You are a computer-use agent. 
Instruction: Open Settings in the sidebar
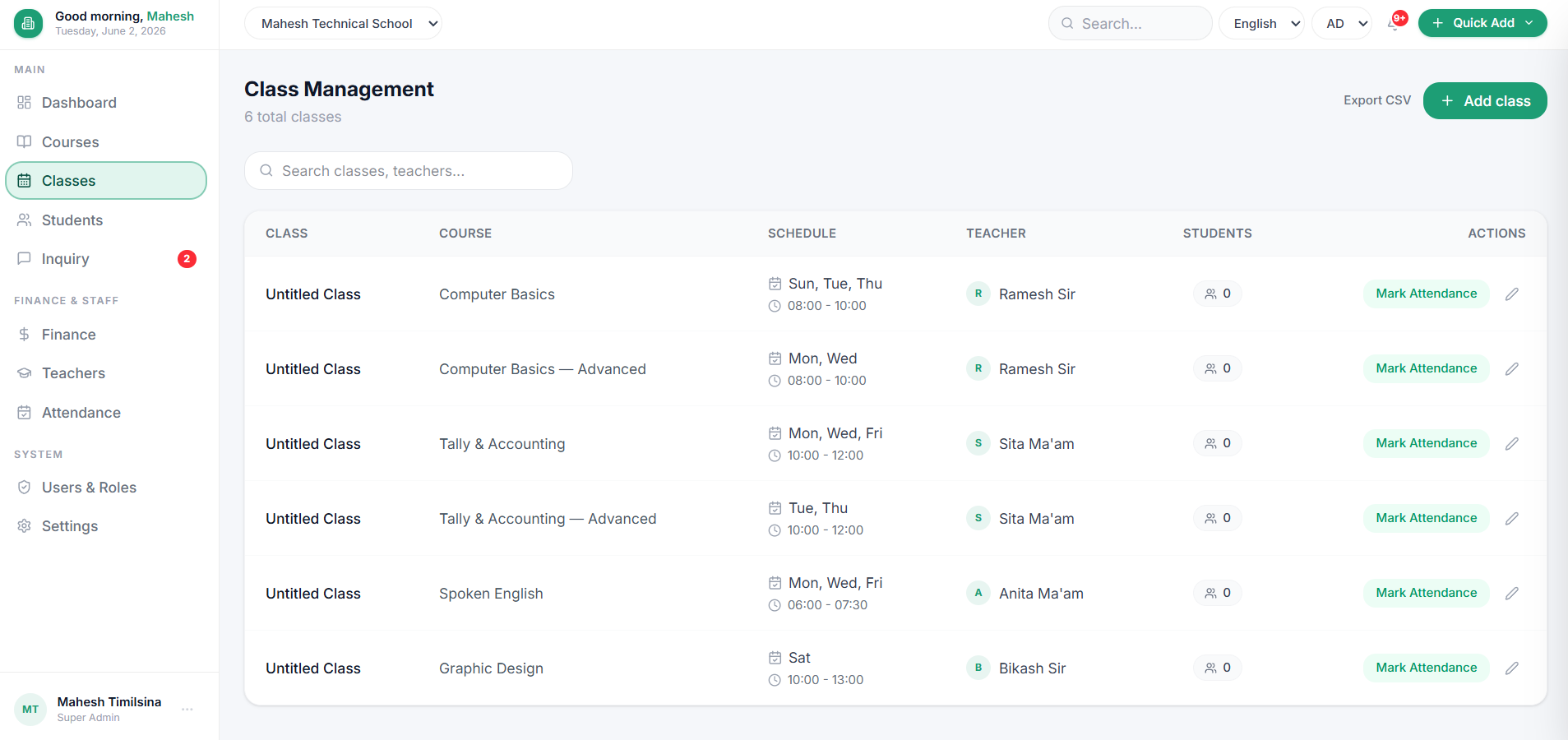pos(106,526)
